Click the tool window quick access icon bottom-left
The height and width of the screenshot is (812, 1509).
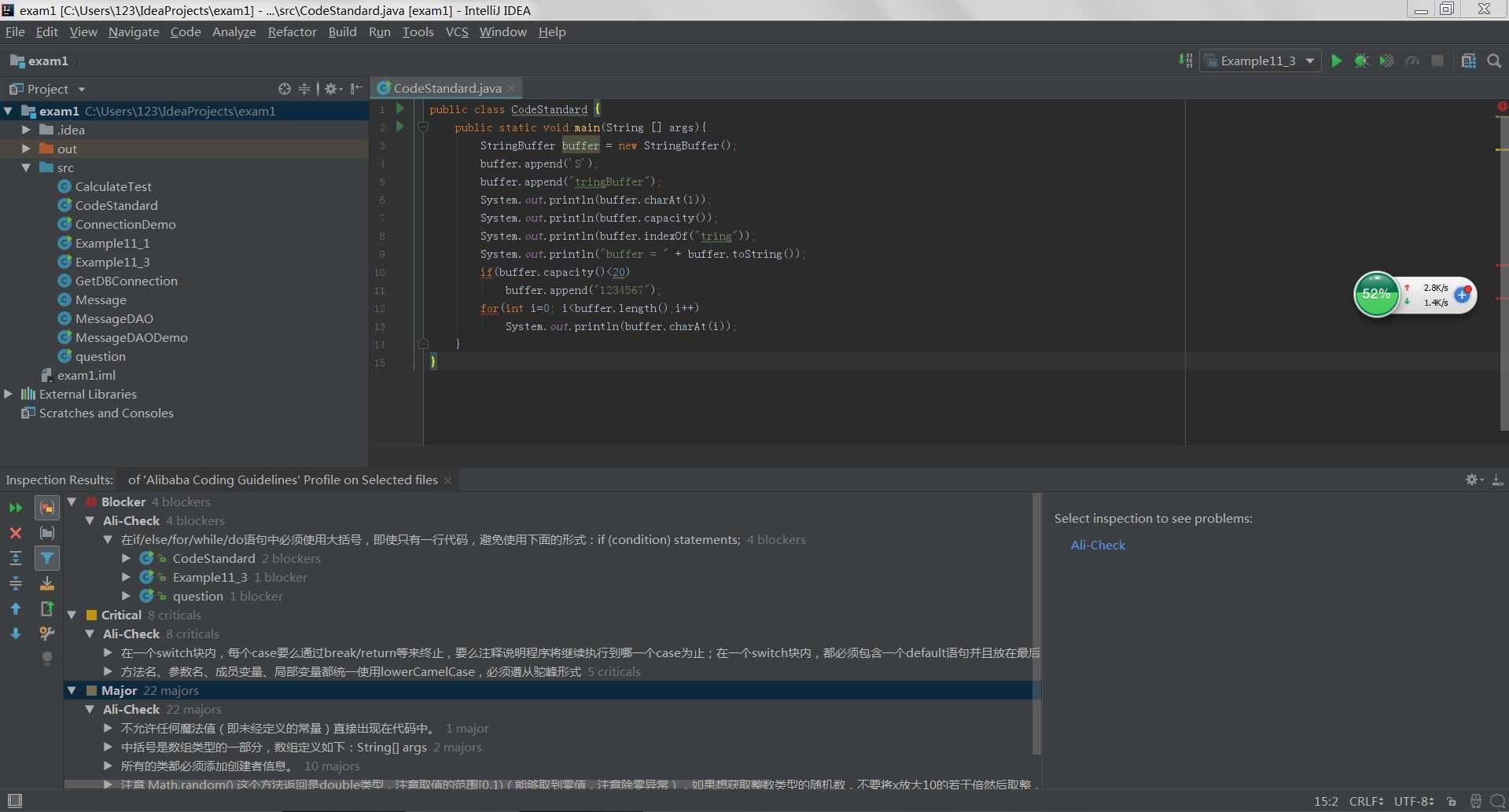14,801
